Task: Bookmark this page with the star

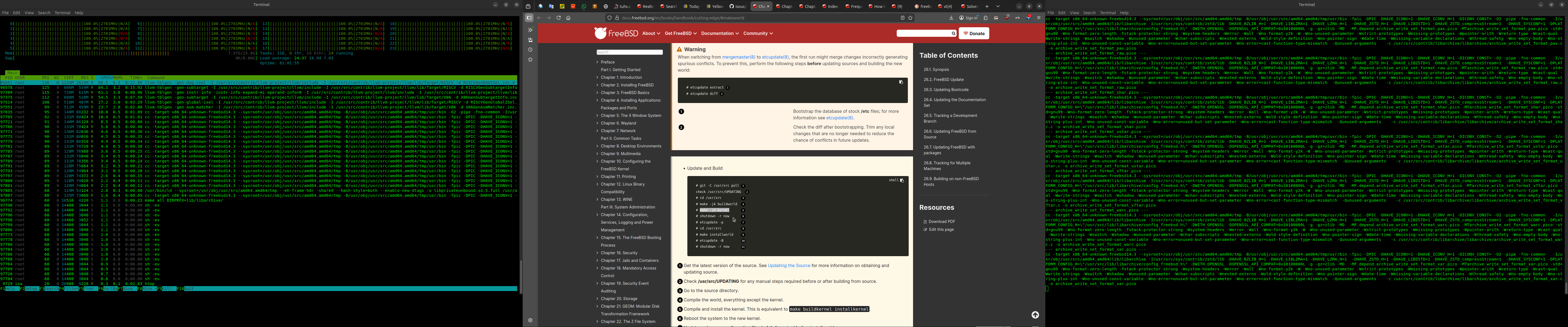Action: click(x=910, y=18)
